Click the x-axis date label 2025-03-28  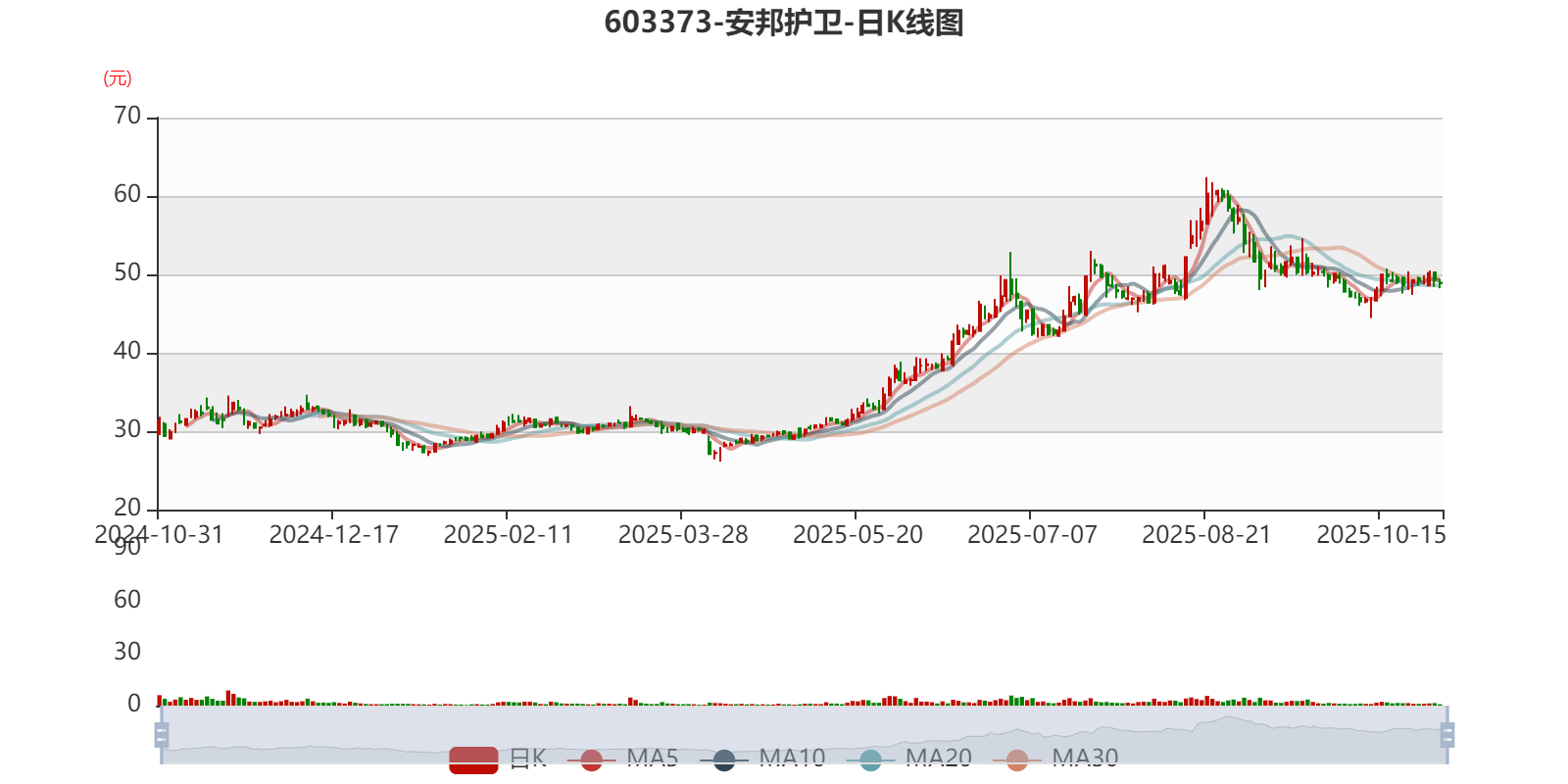pos(683,535)
